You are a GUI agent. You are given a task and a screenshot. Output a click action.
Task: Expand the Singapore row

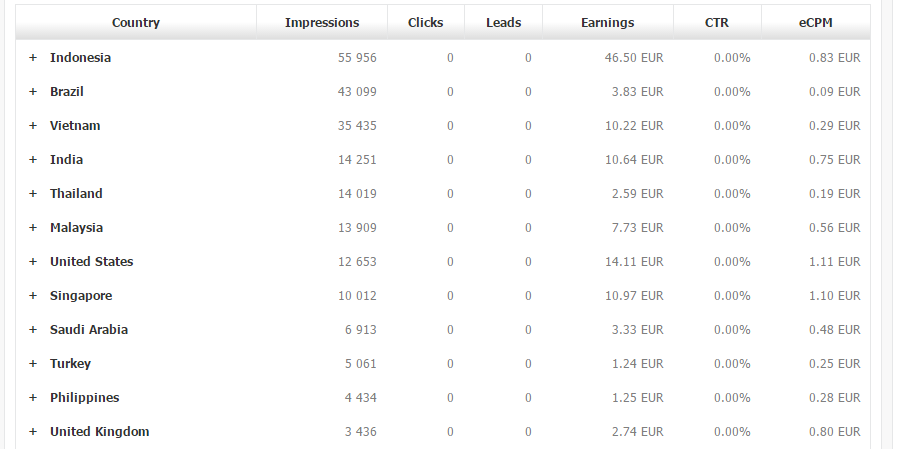pos(33,295)
